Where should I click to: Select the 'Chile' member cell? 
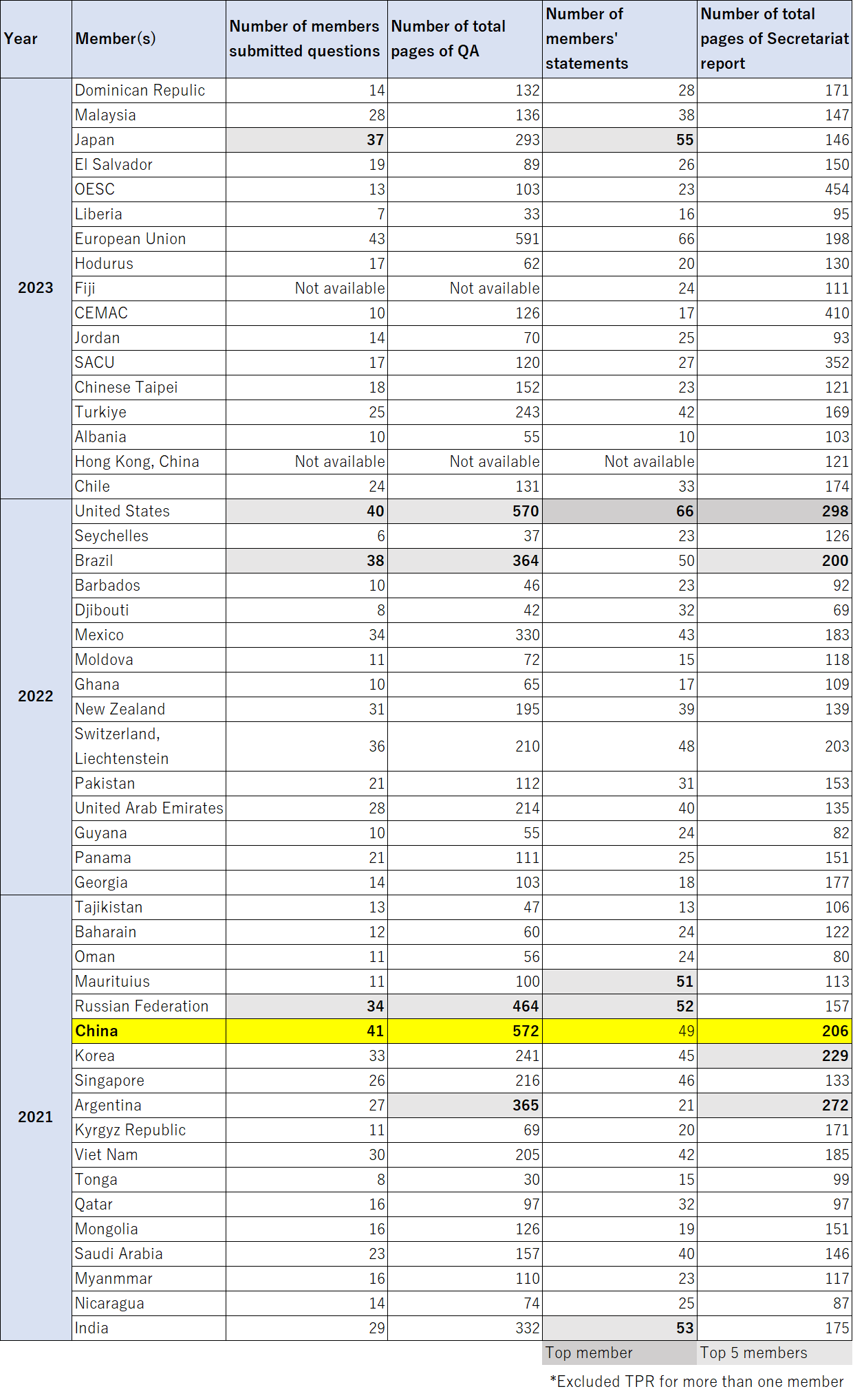[x=149, y=487]
